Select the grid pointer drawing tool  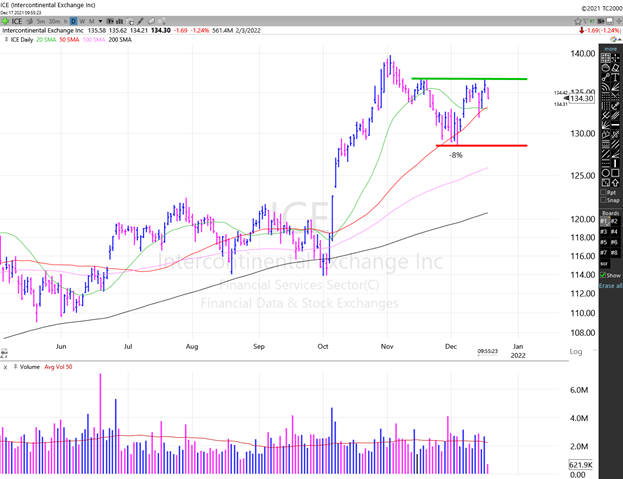[x=606, y=58]
